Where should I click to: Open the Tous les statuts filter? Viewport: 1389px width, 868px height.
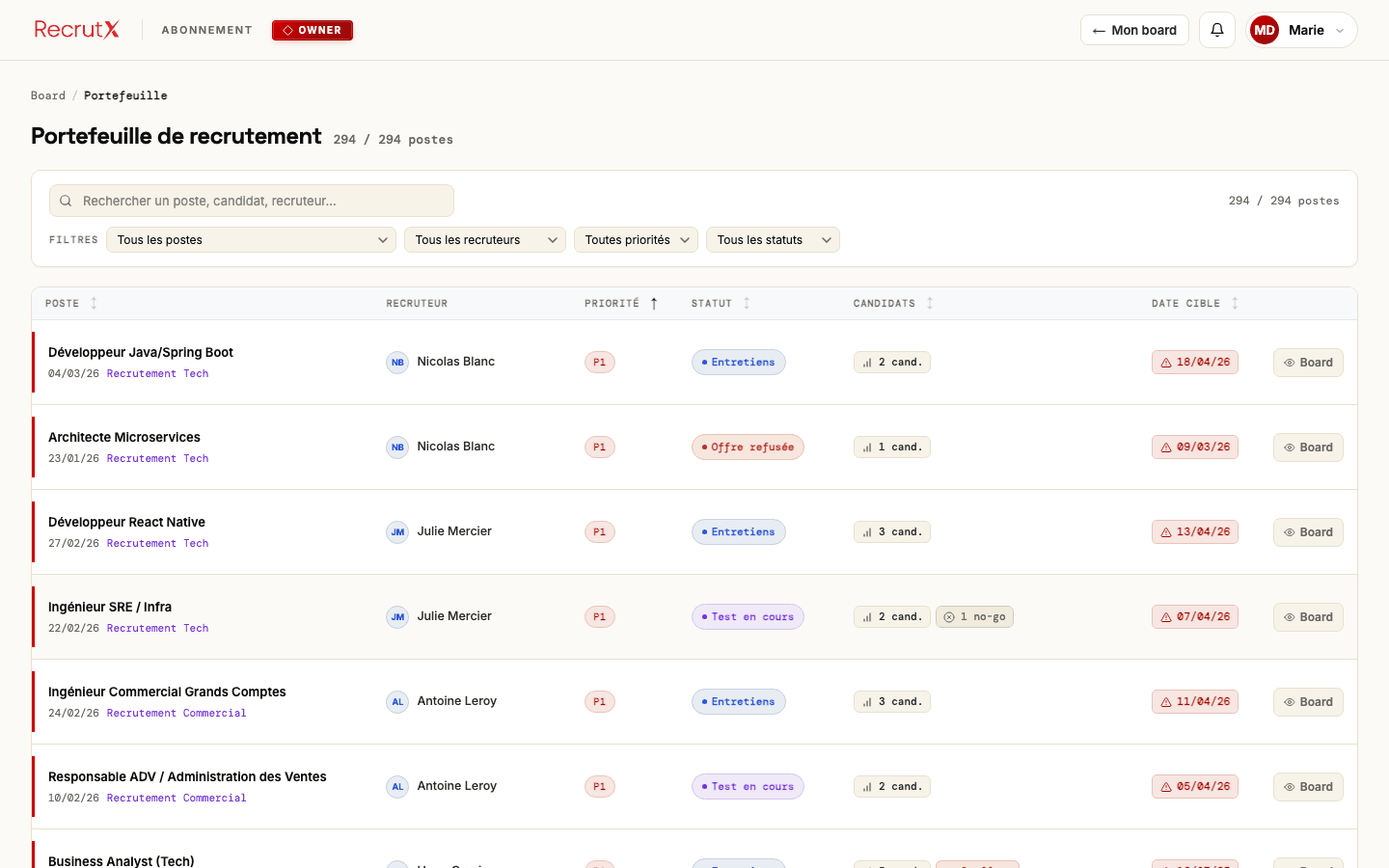(x=773, y=240)
